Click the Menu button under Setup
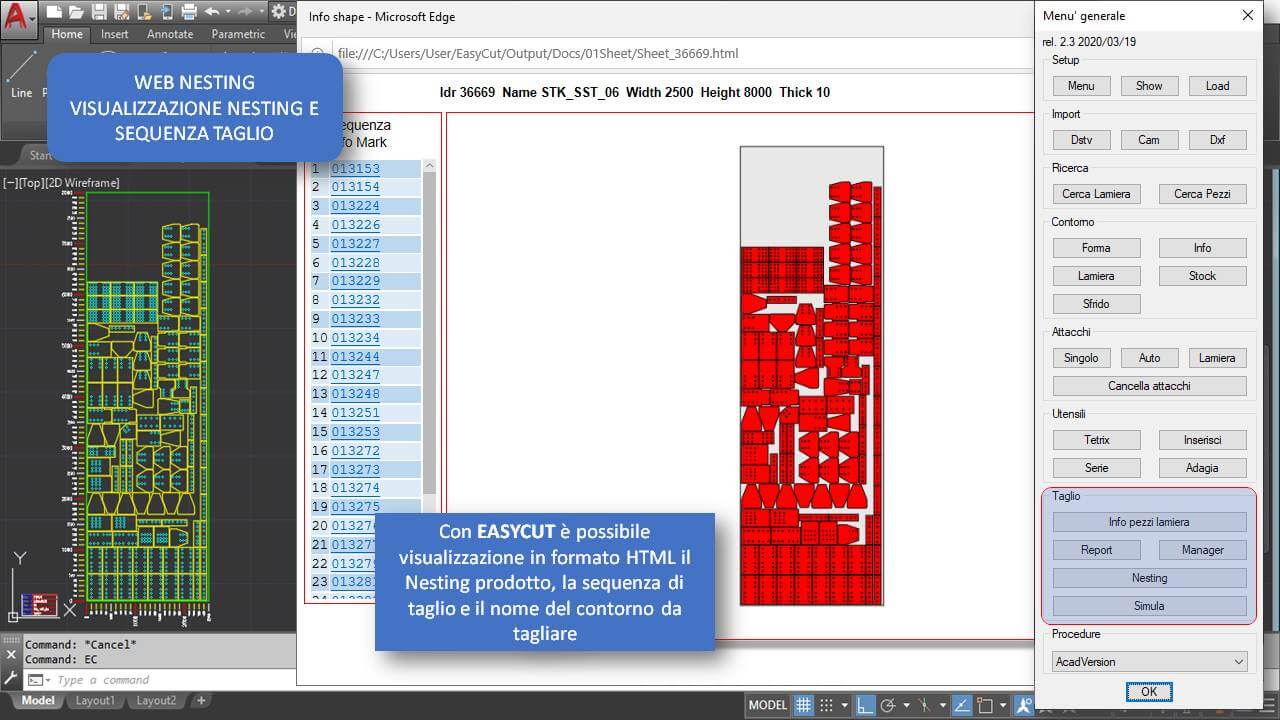Screen dimensions: 1280x720 coord(1081,86)
